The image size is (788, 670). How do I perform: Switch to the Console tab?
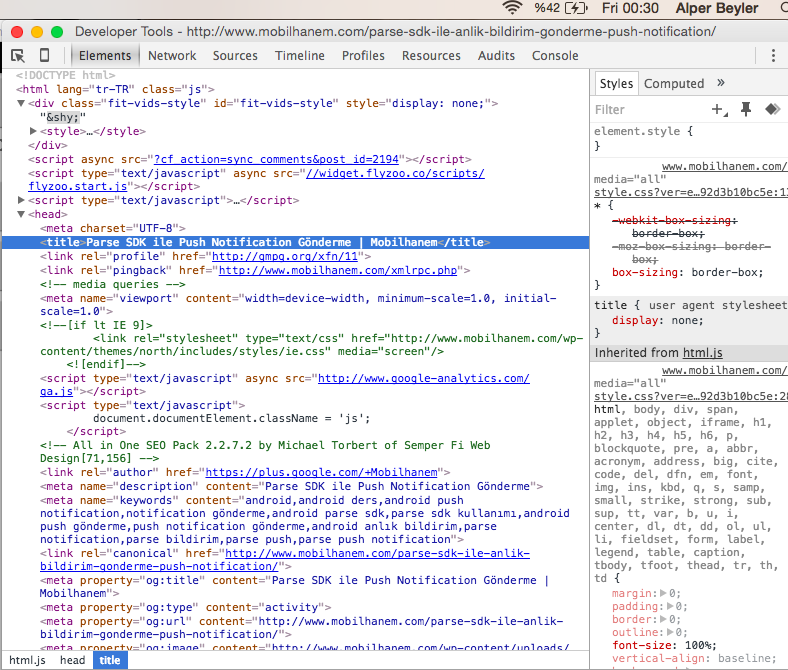click(555, 55)
